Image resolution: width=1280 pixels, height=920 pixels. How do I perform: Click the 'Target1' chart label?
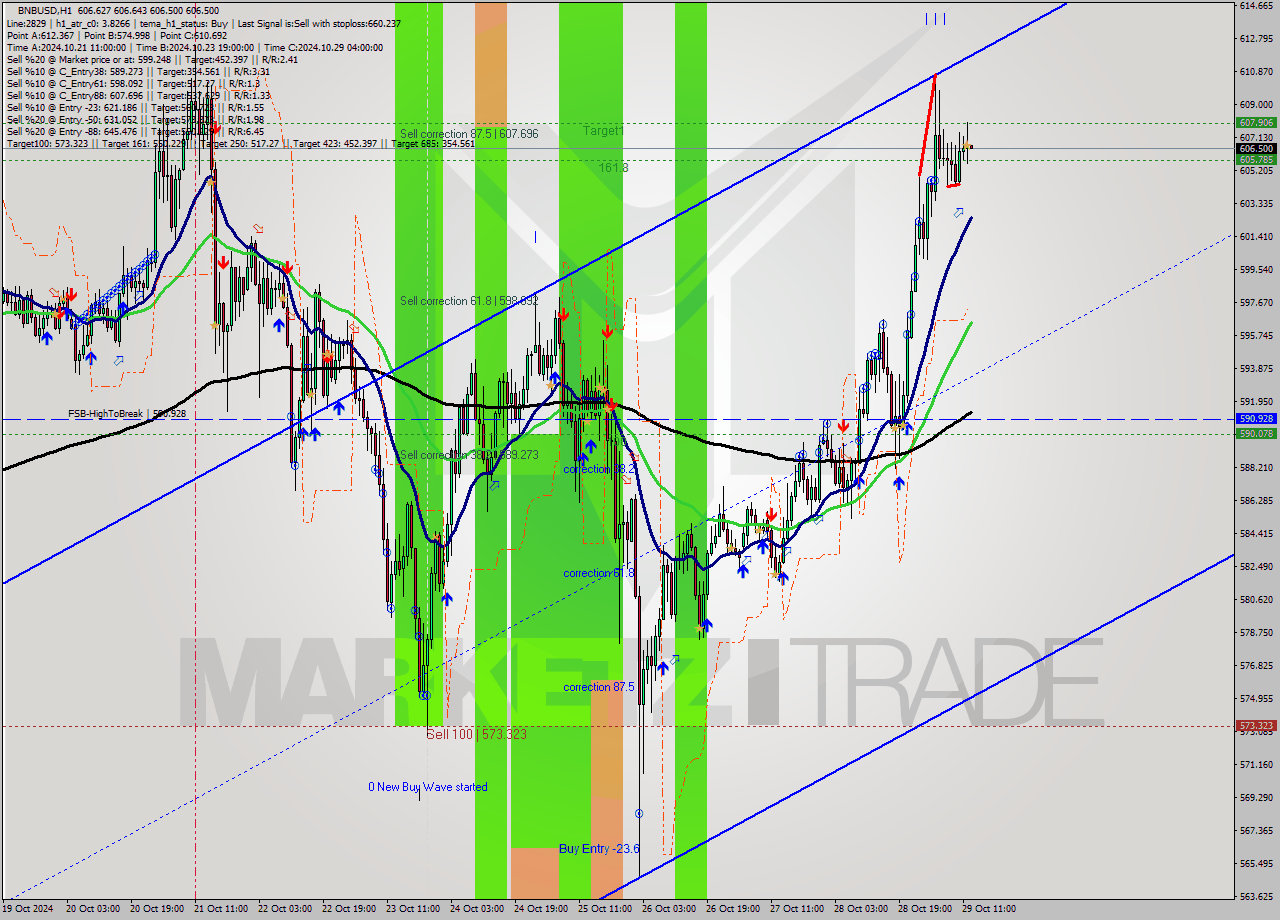604,131
